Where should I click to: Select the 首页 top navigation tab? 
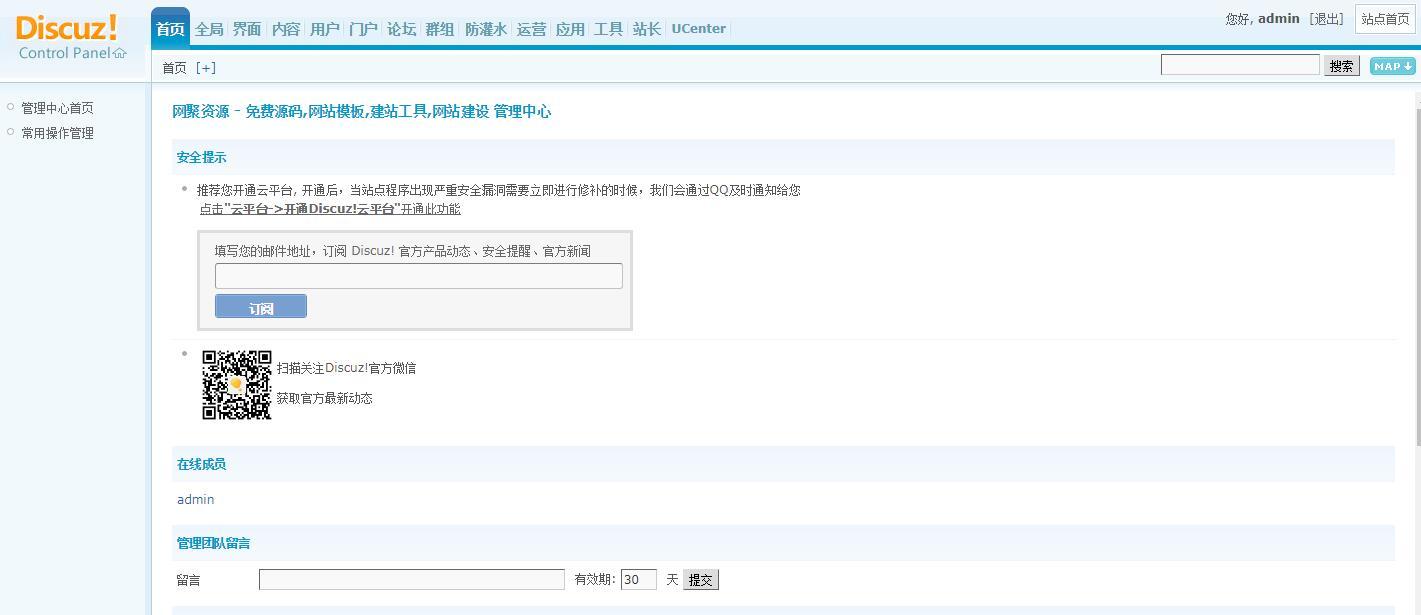[x=170, y=28]
